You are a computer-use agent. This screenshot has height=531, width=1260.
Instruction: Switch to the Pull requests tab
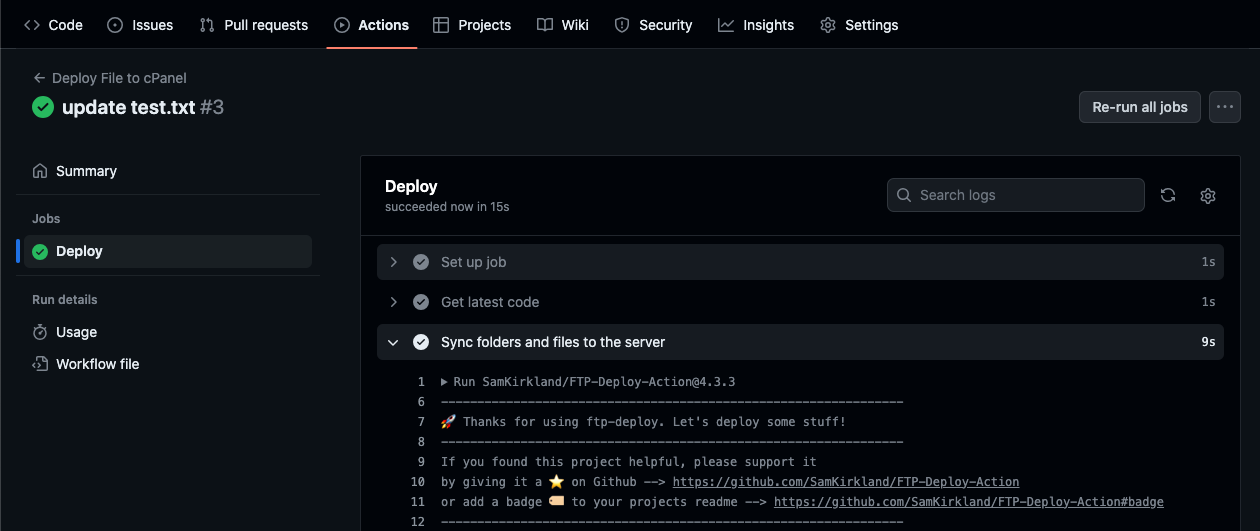tap(254, 25)
